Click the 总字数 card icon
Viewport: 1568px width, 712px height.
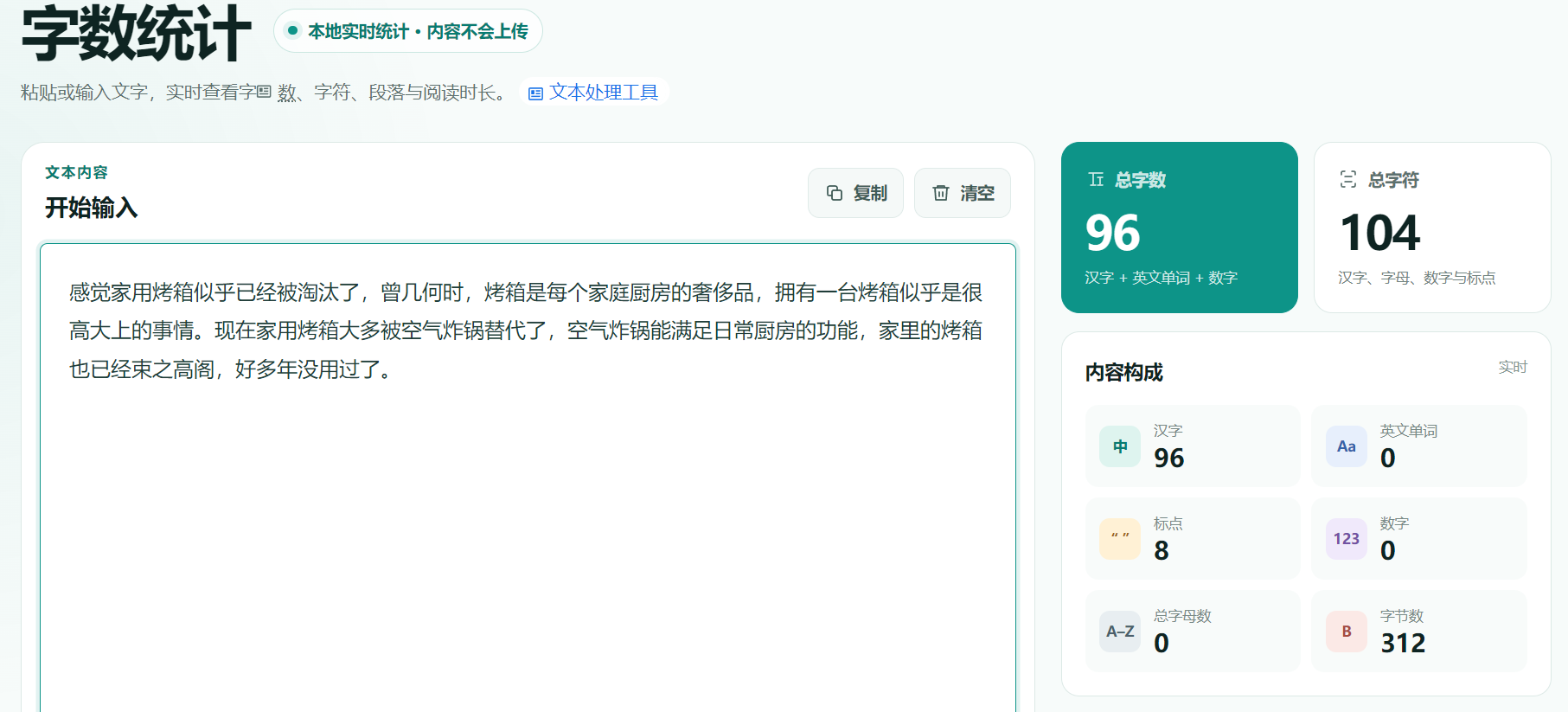1096,179
